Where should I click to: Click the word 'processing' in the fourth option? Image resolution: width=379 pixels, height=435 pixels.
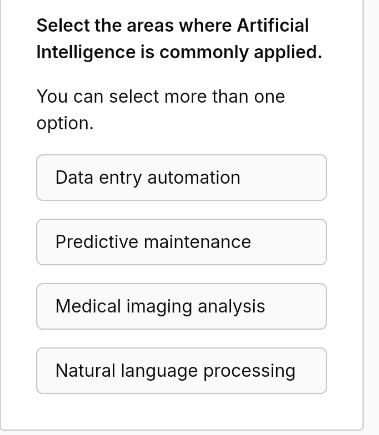pyautogui.click(x=249, y=371)
